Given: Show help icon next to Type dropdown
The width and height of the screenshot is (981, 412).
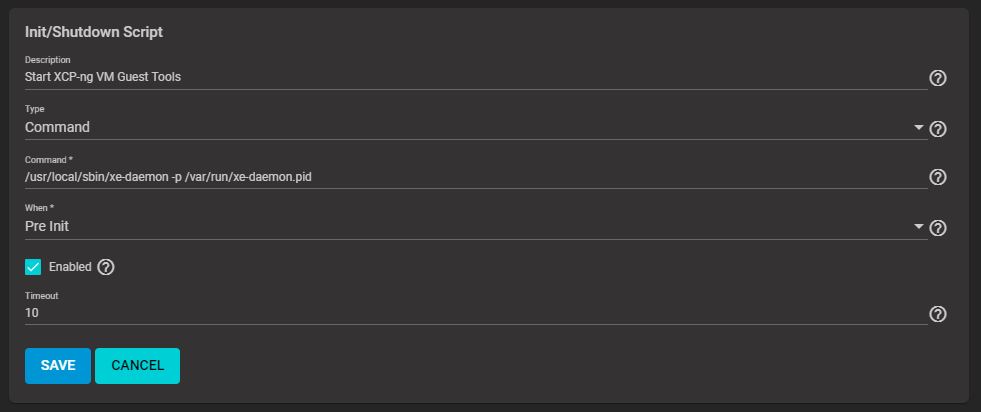Looking at the screenshot, I should pyautogui.click(x=937, y=129).
